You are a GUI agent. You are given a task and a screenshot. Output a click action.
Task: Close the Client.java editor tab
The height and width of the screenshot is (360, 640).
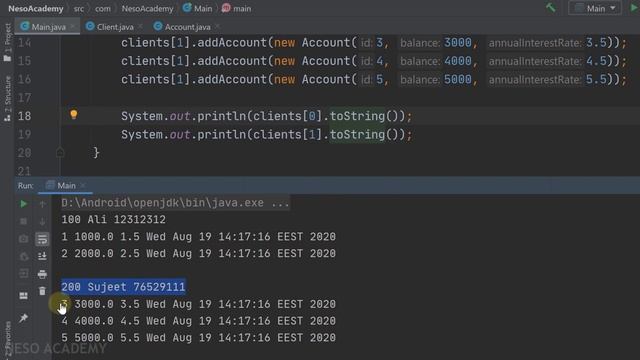pos(140,27)
